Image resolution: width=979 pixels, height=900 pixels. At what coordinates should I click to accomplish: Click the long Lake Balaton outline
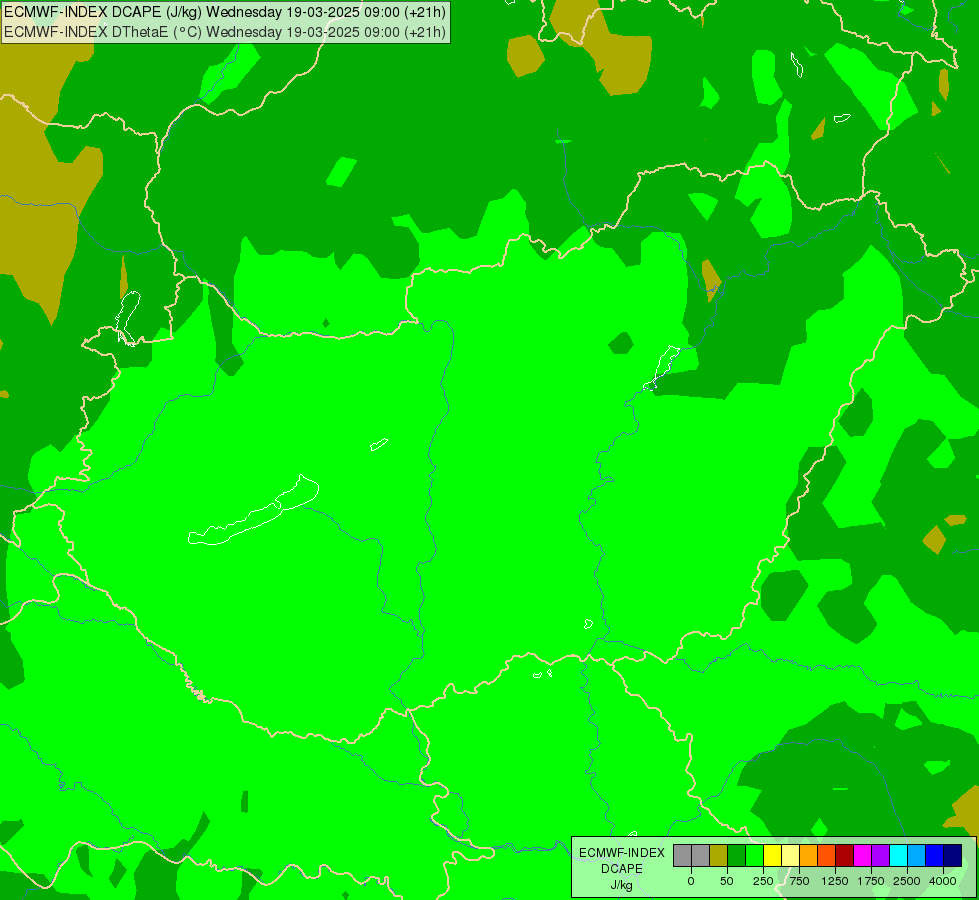coord(254,510)
